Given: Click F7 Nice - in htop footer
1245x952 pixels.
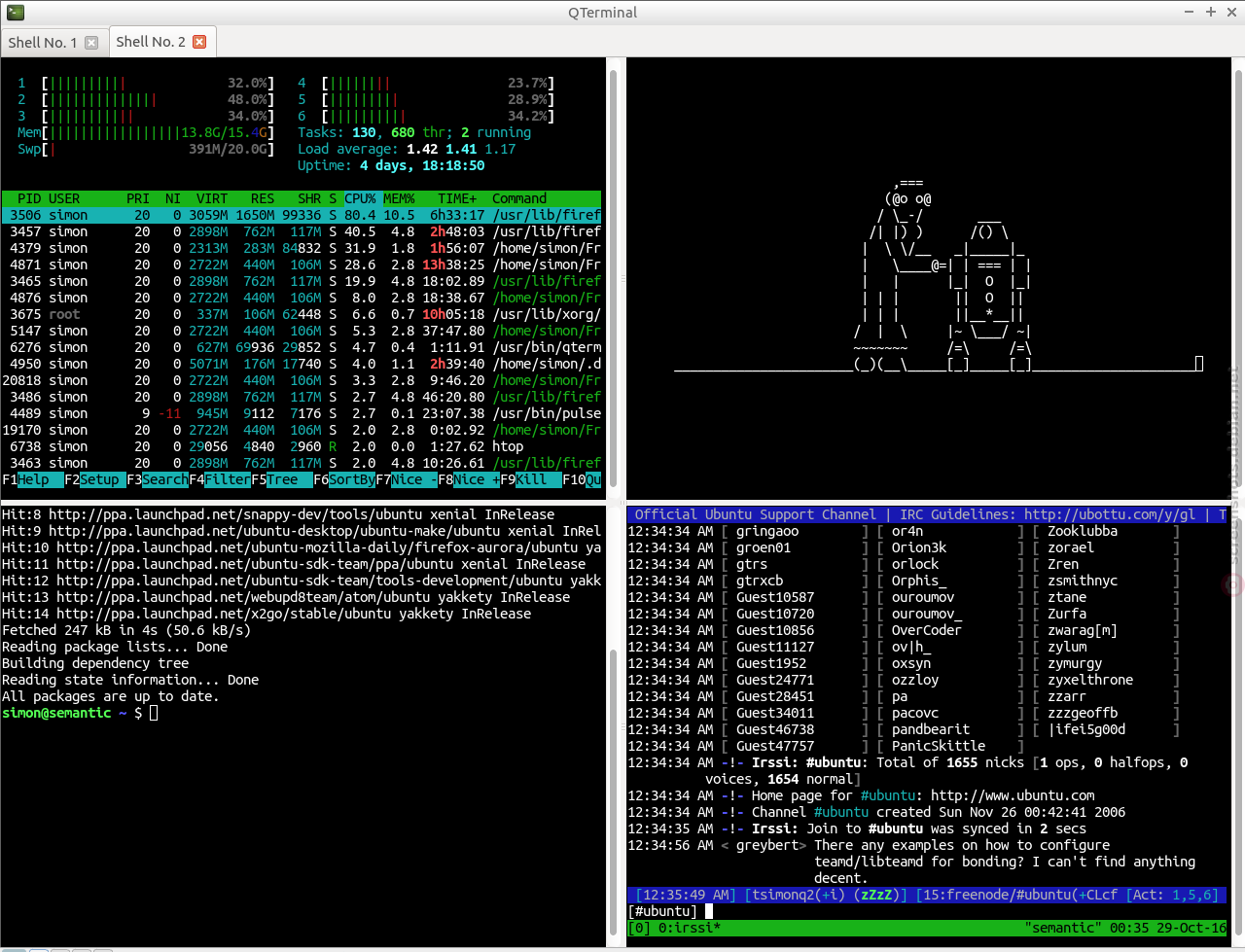Looking at the screenshot, I should 407,479.
